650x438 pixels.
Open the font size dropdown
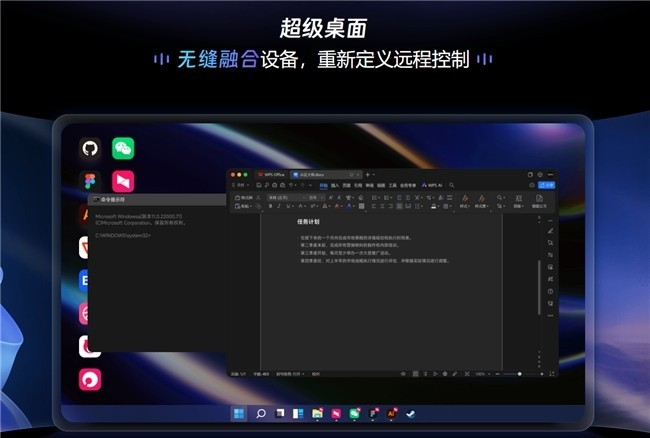coord(322,197)
